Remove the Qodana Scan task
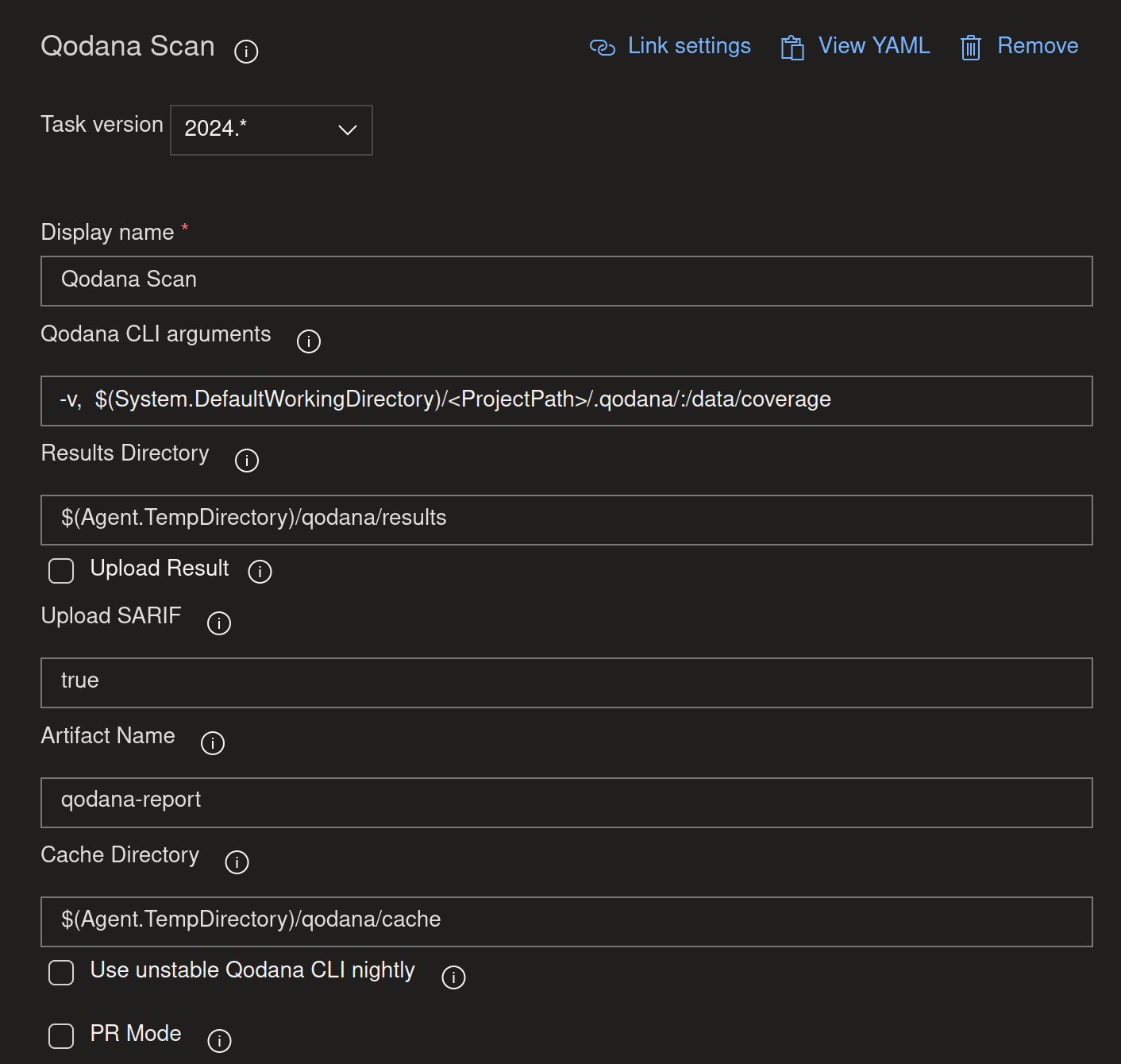Image resolution: width=1121 pixels, height=1064 pixels. (1019, 47)
